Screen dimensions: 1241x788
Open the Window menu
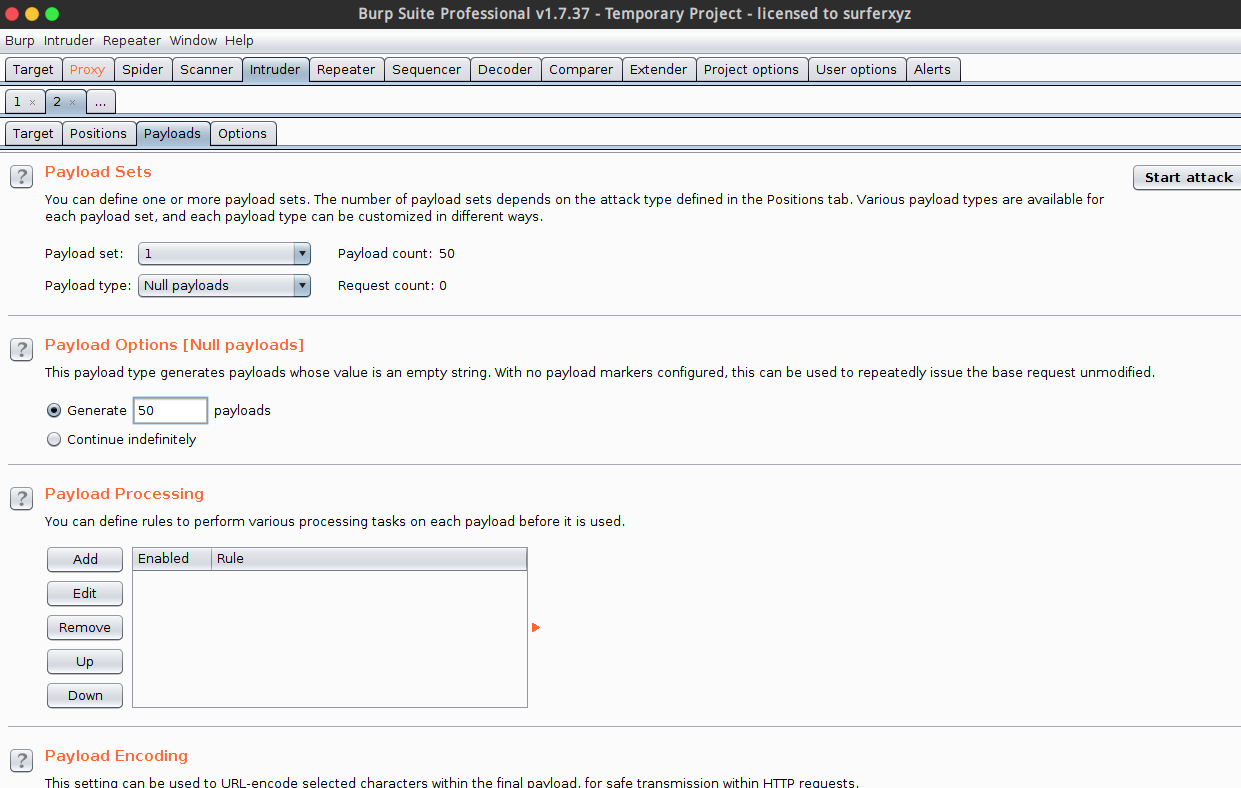tap(193, 41)
